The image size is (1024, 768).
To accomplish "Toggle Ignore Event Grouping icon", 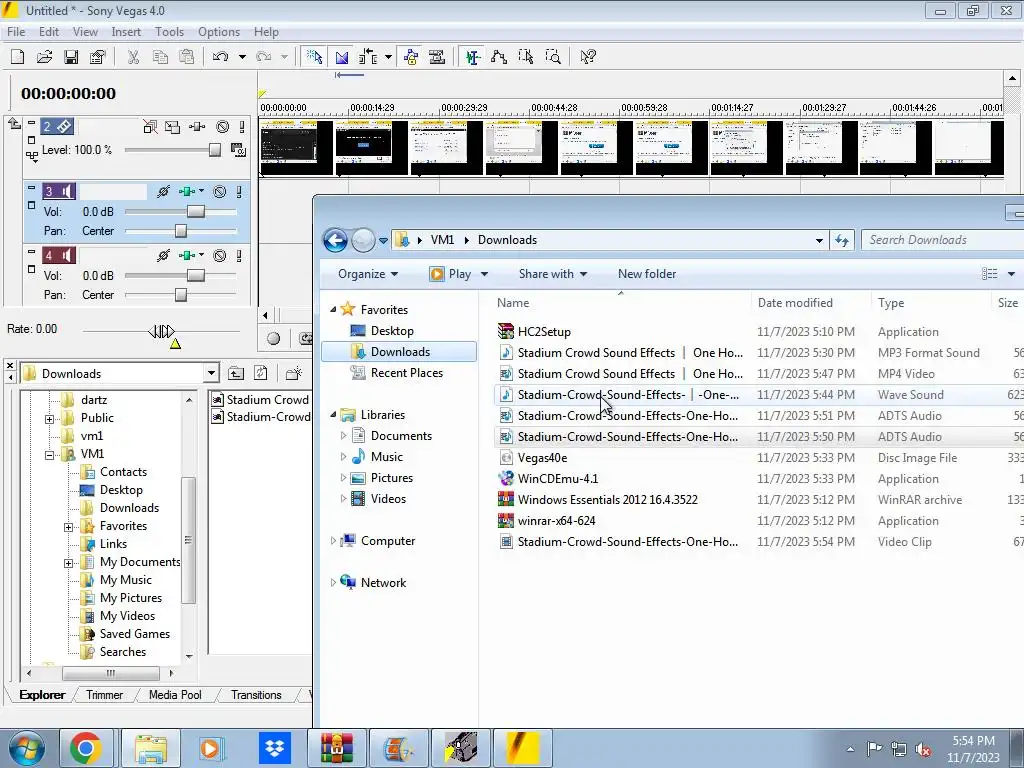I will coord(437,57).
